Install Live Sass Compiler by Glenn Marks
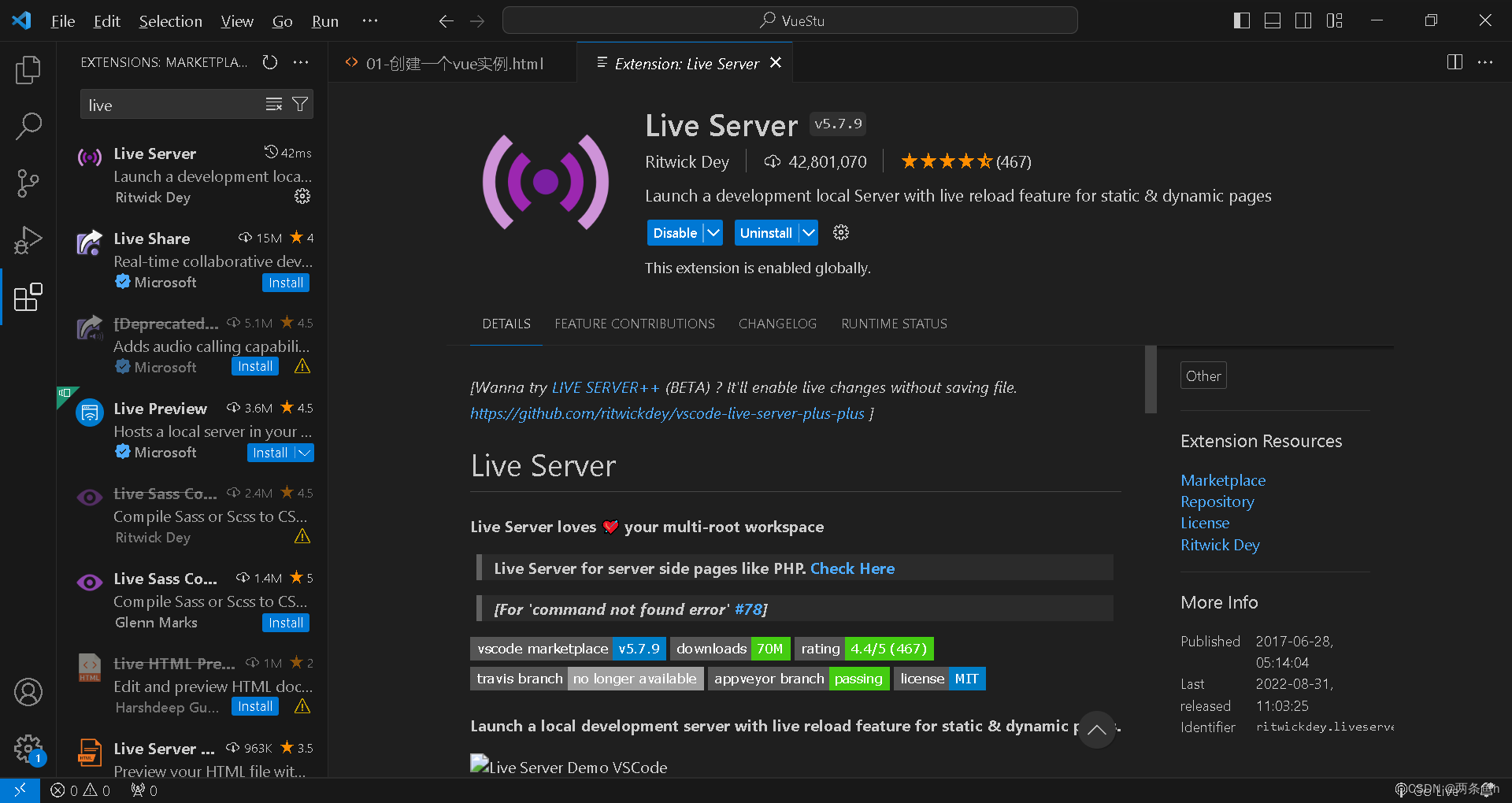 286,623
